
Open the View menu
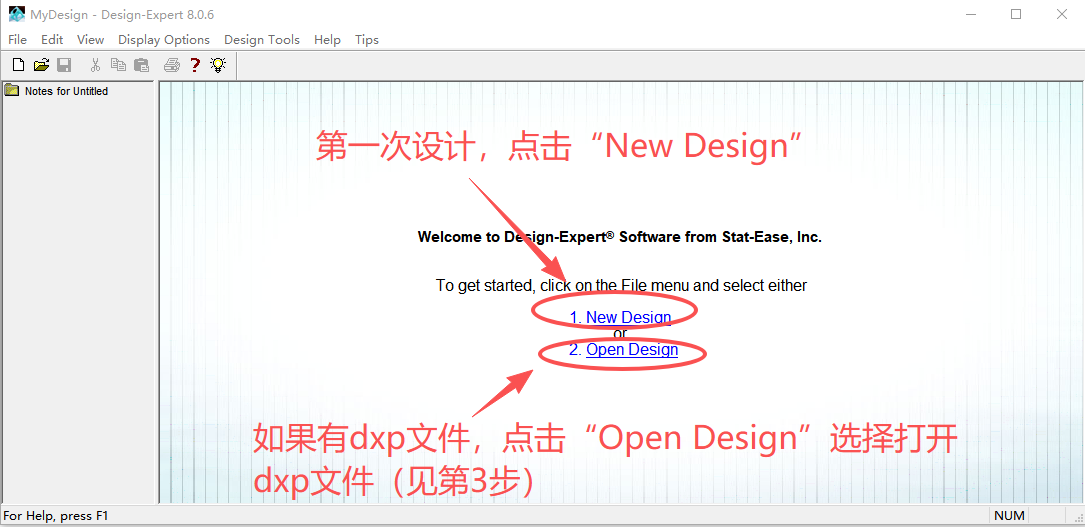[90, 40]
